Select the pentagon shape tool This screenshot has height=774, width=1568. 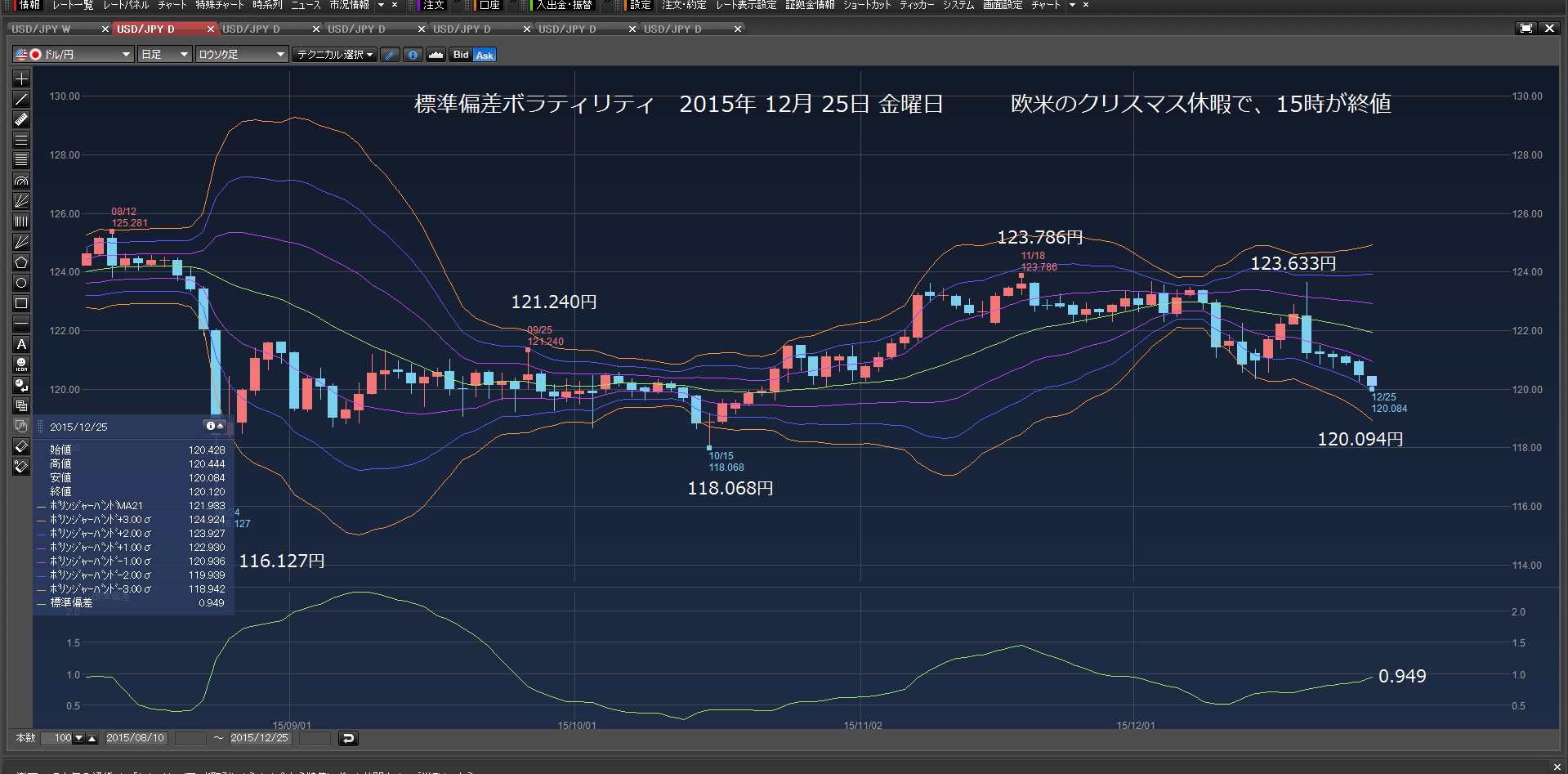[21, 262]
